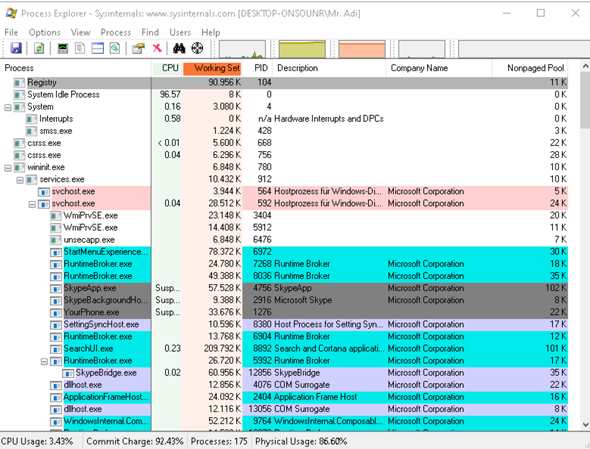Collapse the svchost.exe PID 592 node
The height and width of the screenshot is (449, 590).
[x=32, y=204]
